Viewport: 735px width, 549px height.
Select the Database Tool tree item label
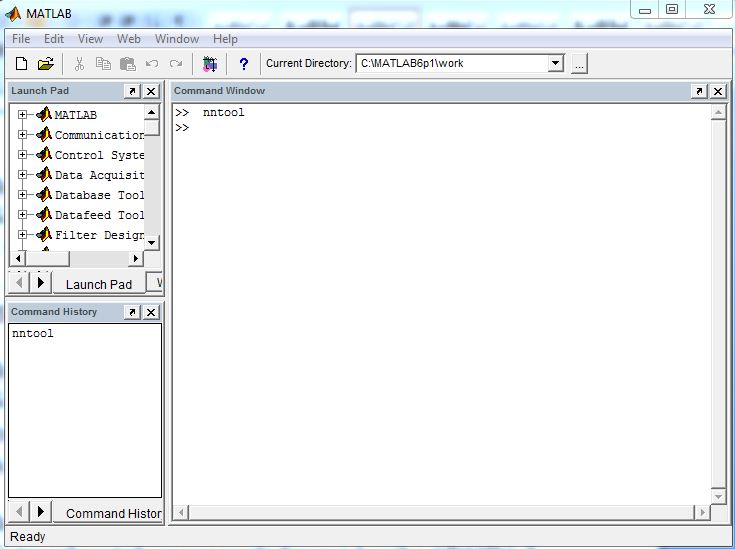[99, 195]
